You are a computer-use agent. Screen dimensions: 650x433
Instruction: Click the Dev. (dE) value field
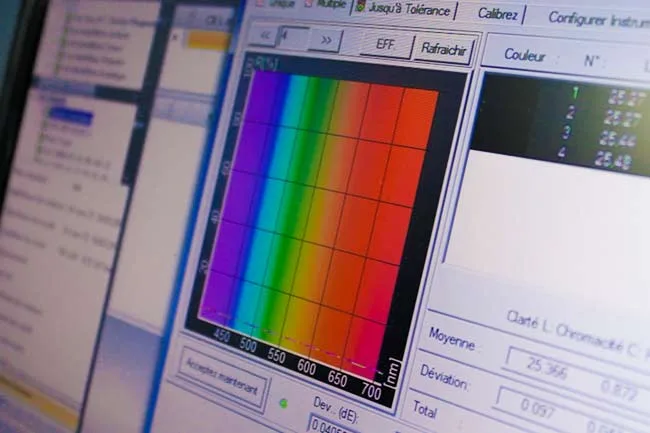[330, 426]
